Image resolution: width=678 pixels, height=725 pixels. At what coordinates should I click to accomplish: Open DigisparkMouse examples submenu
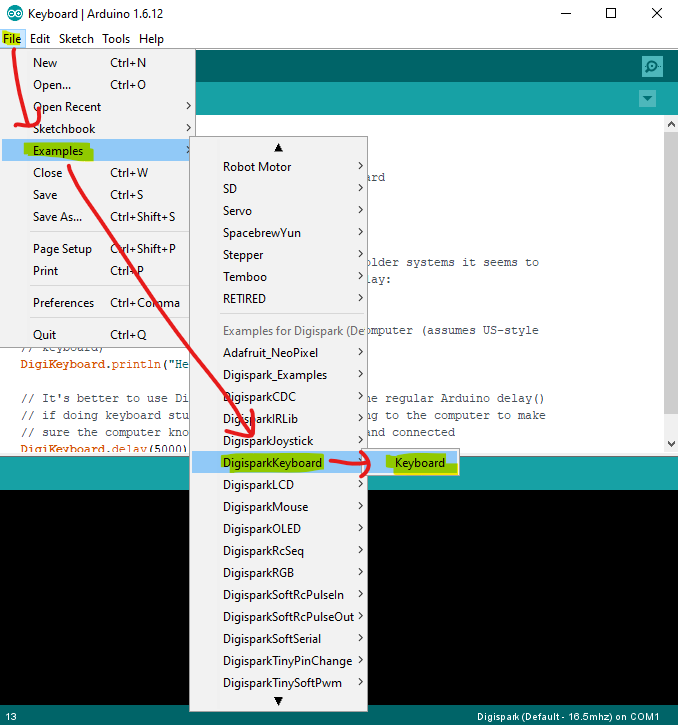pos(279,507)
